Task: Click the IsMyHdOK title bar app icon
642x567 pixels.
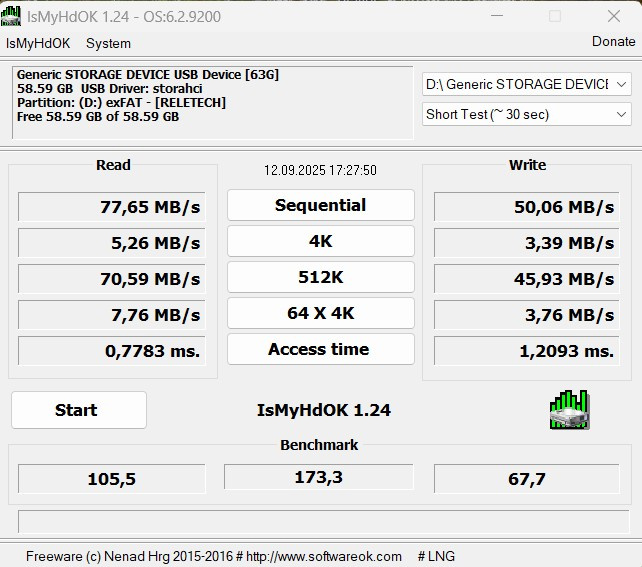Action: pyautogui.click(x=13, y=16)
